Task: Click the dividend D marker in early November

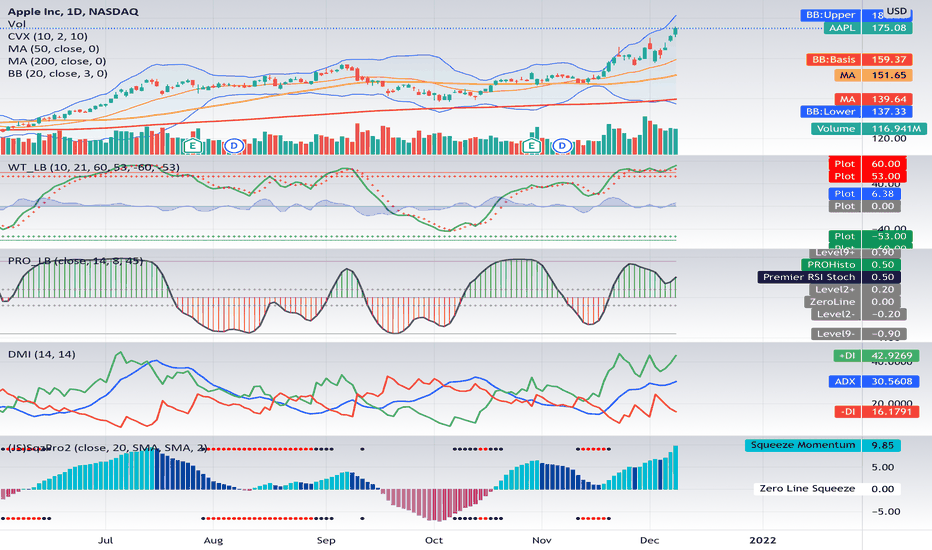Action: click(562, 146)
